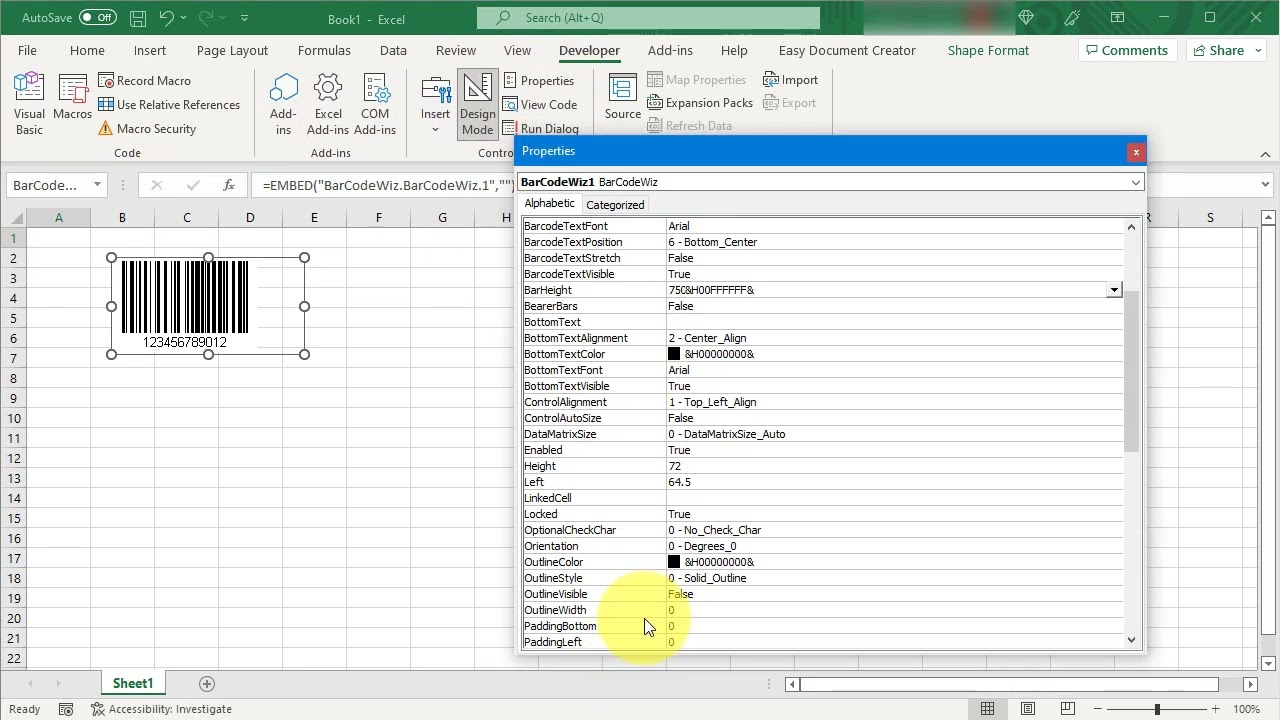The image size is (1280, 720).
Task: Switch to the Page Layout tab
Action: pos(232,50)
